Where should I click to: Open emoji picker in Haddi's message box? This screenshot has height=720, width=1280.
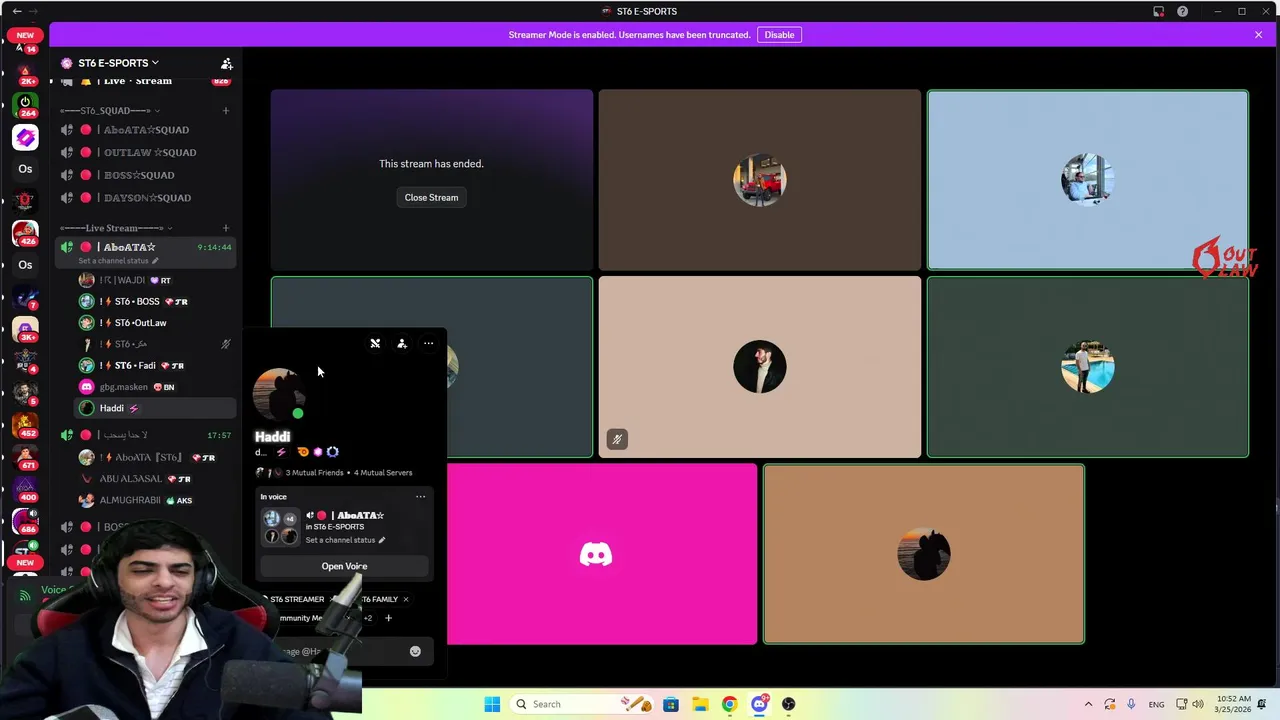415,651
